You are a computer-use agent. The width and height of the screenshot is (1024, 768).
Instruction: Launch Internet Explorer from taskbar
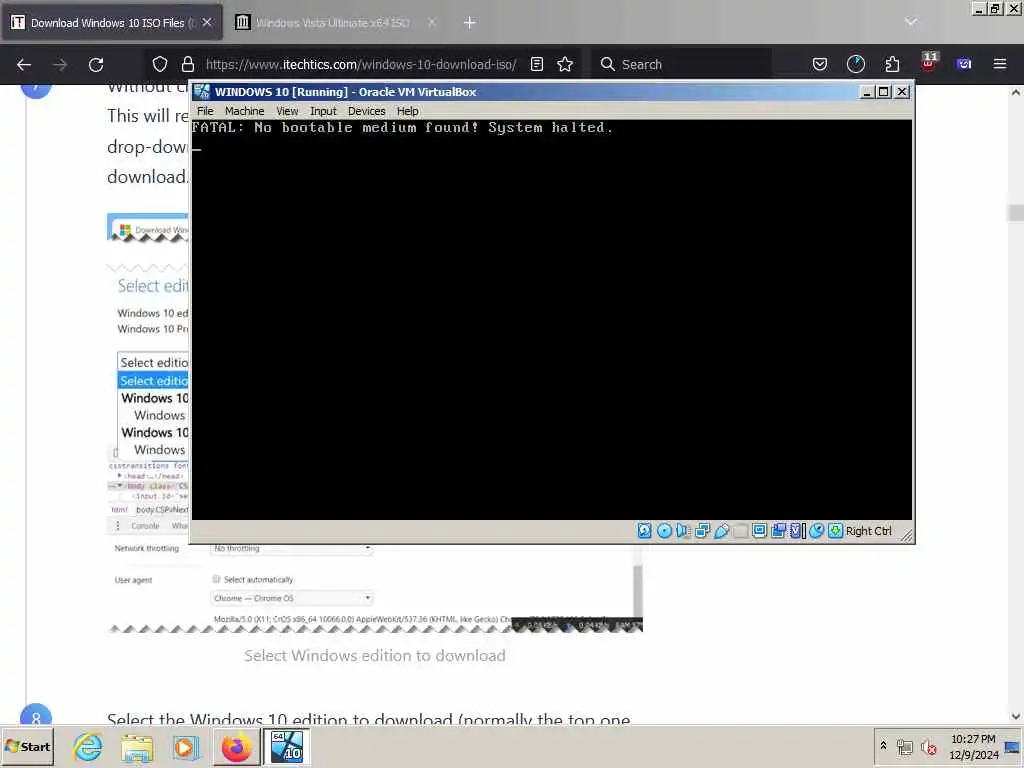(88, 746)
